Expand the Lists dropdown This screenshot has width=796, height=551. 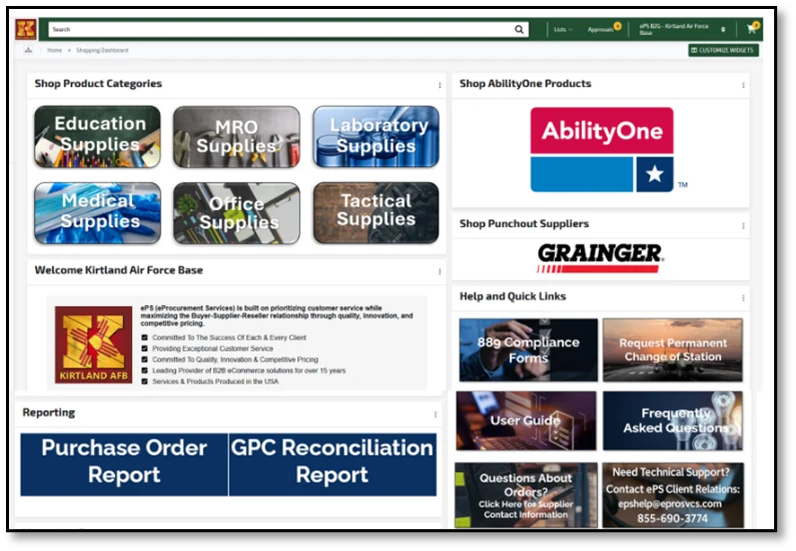563,29
